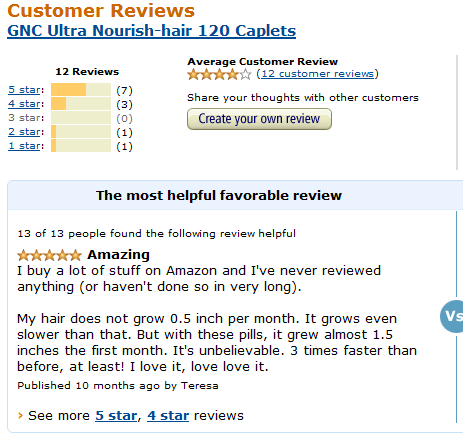463x448 pixels.
Task: Click the 5 star rating filter link
Action: pyautogui.click(x=25, y=90)
